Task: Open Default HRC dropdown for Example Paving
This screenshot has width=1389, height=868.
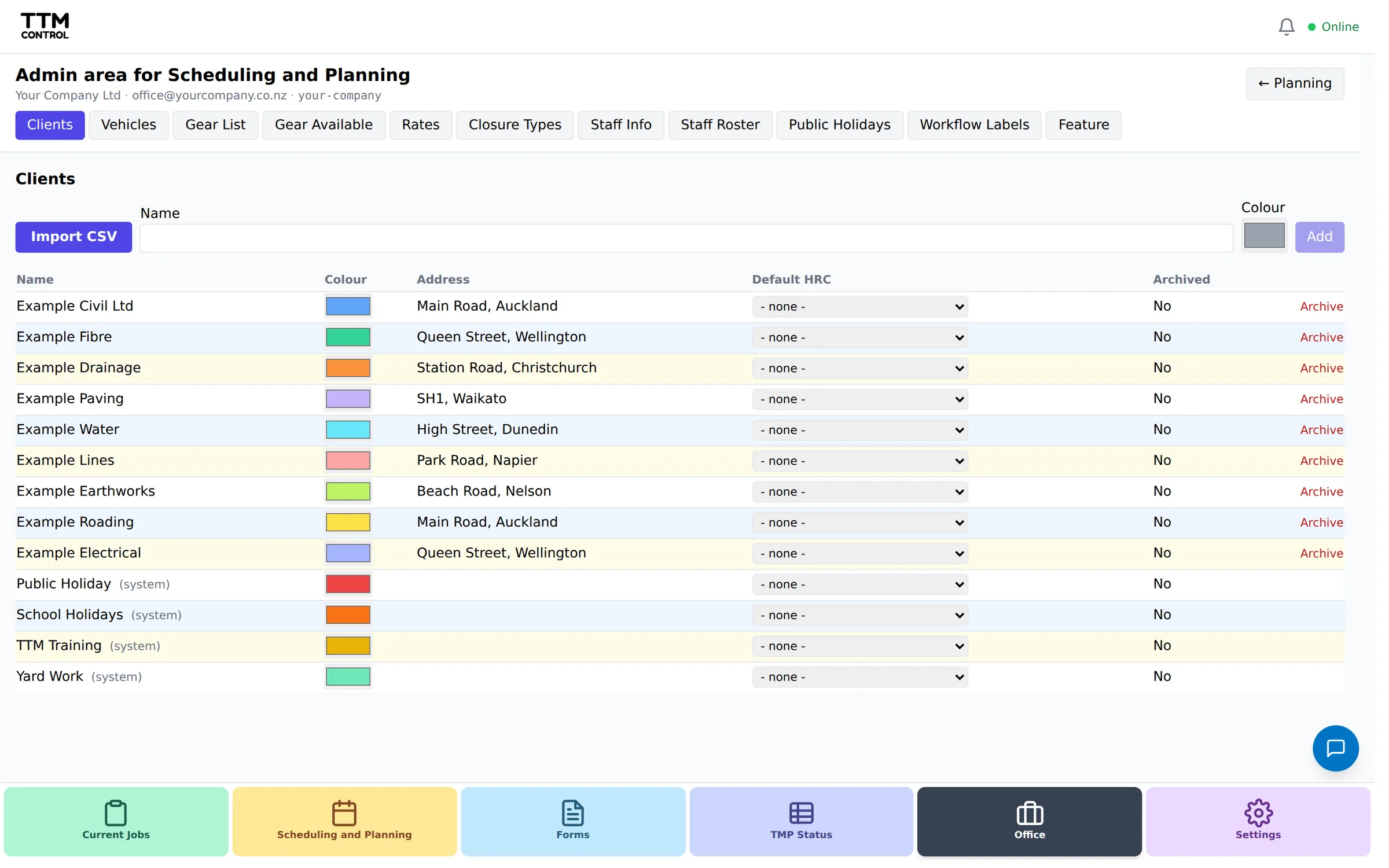Action: point(859,399)
